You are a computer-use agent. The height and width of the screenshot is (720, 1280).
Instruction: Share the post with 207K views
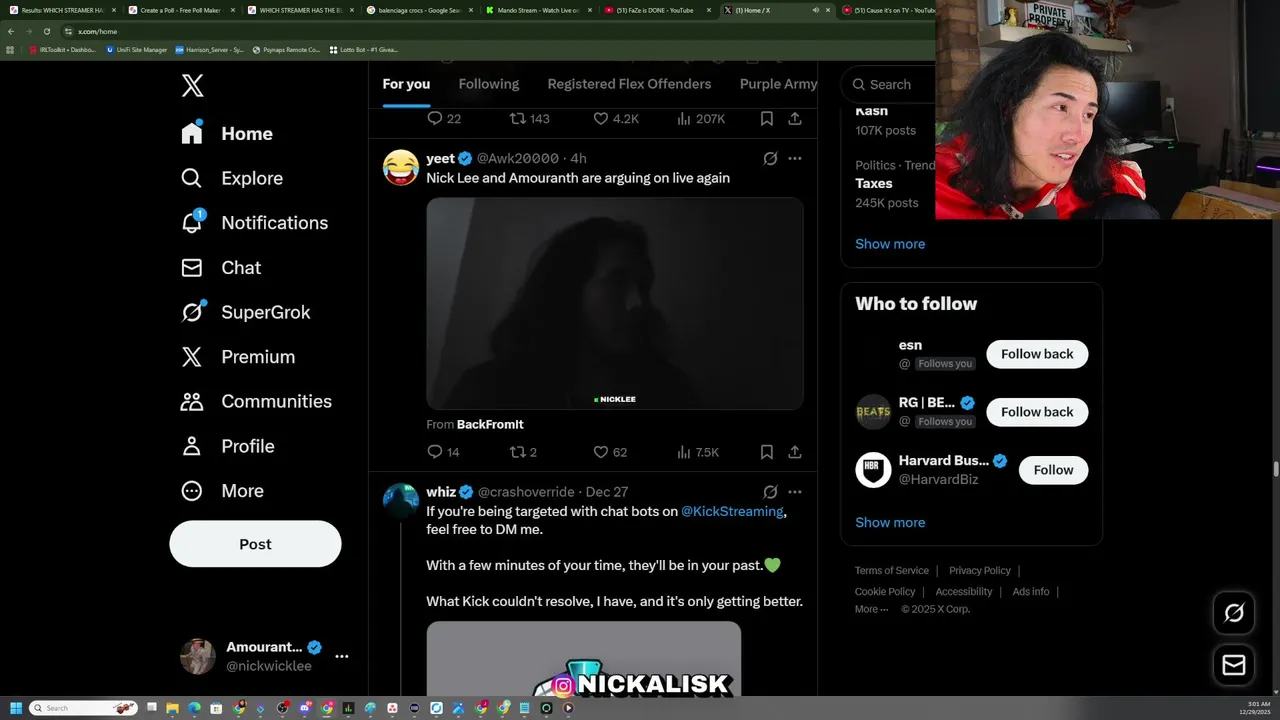coord(795,119)
